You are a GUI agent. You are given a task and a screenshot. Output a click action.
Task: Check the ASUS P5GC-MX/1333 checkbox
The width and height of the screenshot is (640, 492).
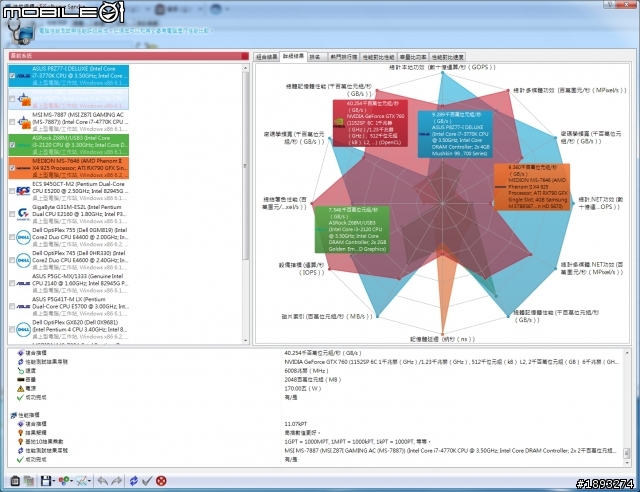tap(12, 283)
